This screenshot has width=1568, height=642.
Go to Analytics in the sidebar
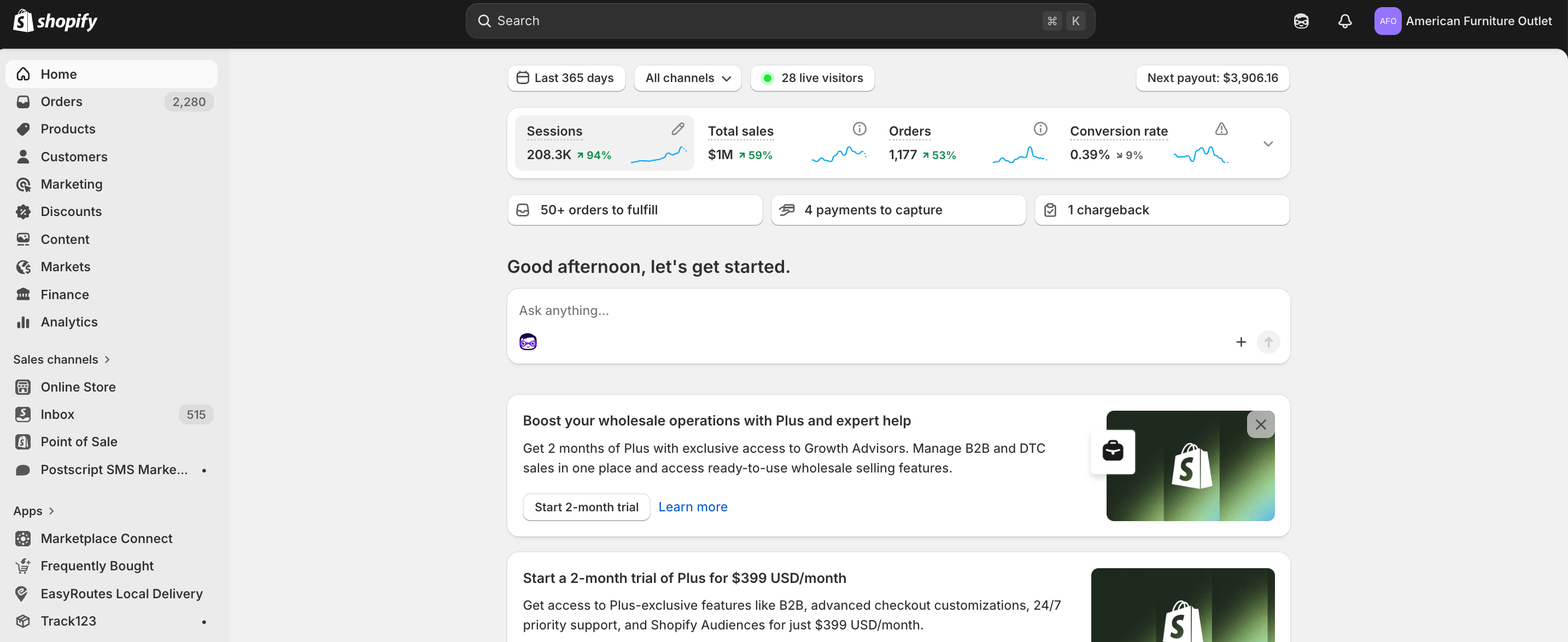pyautogui.click(x=69, y=322)
